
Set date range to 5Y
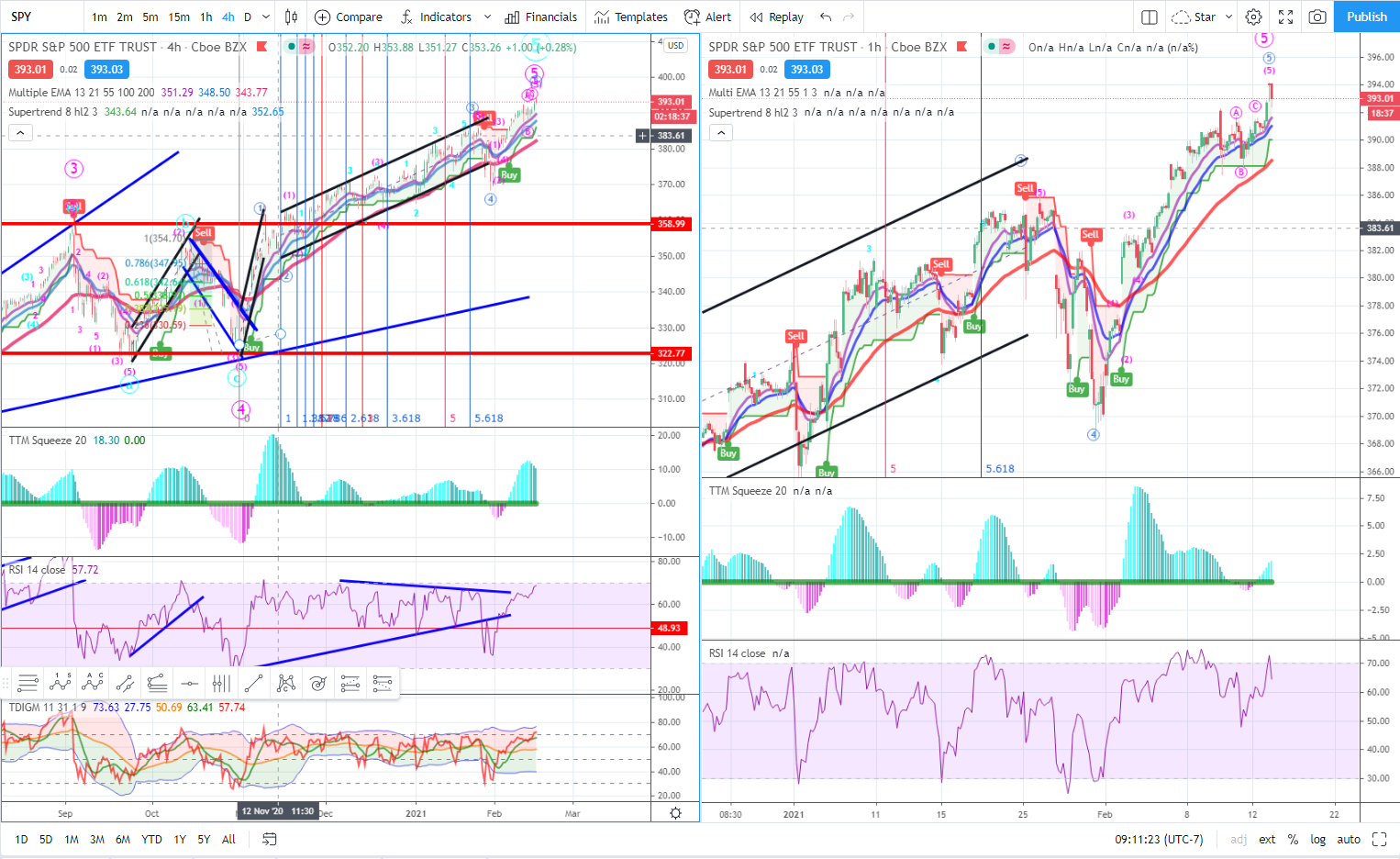coord(204,839)
